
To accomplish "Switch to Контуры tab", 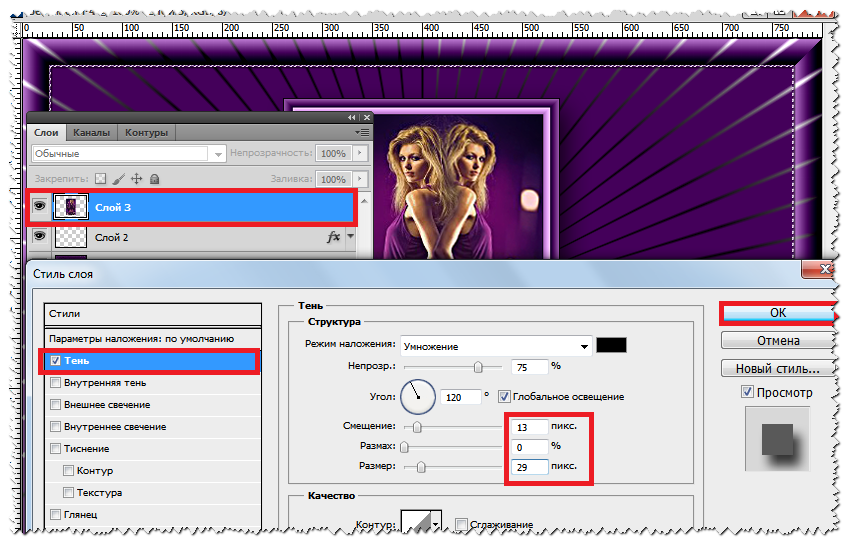I will [x=146, y=133].
